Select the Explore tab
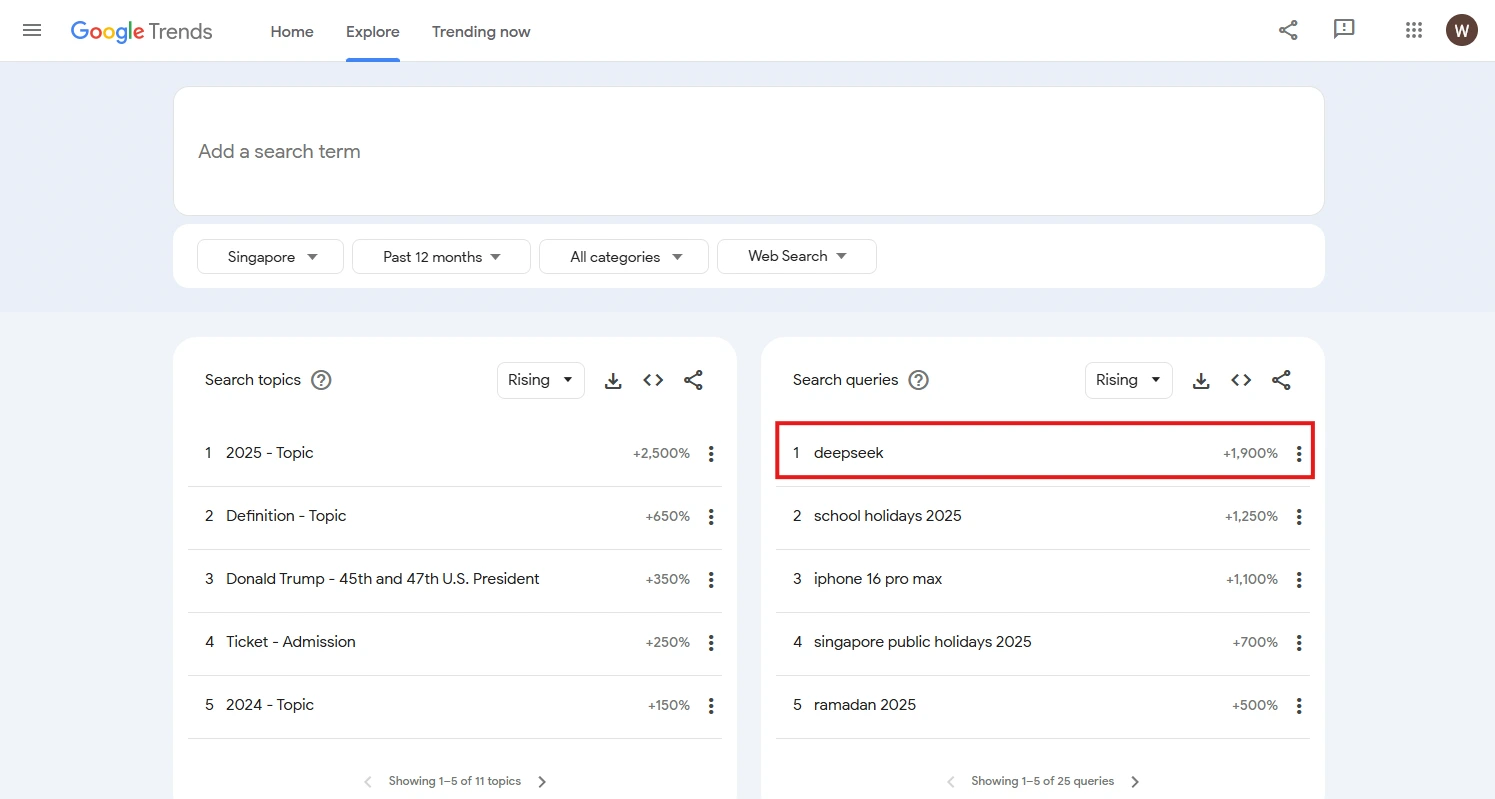Image resolution: width=1495 pixels, height=799 pixels. coord(373,32)
